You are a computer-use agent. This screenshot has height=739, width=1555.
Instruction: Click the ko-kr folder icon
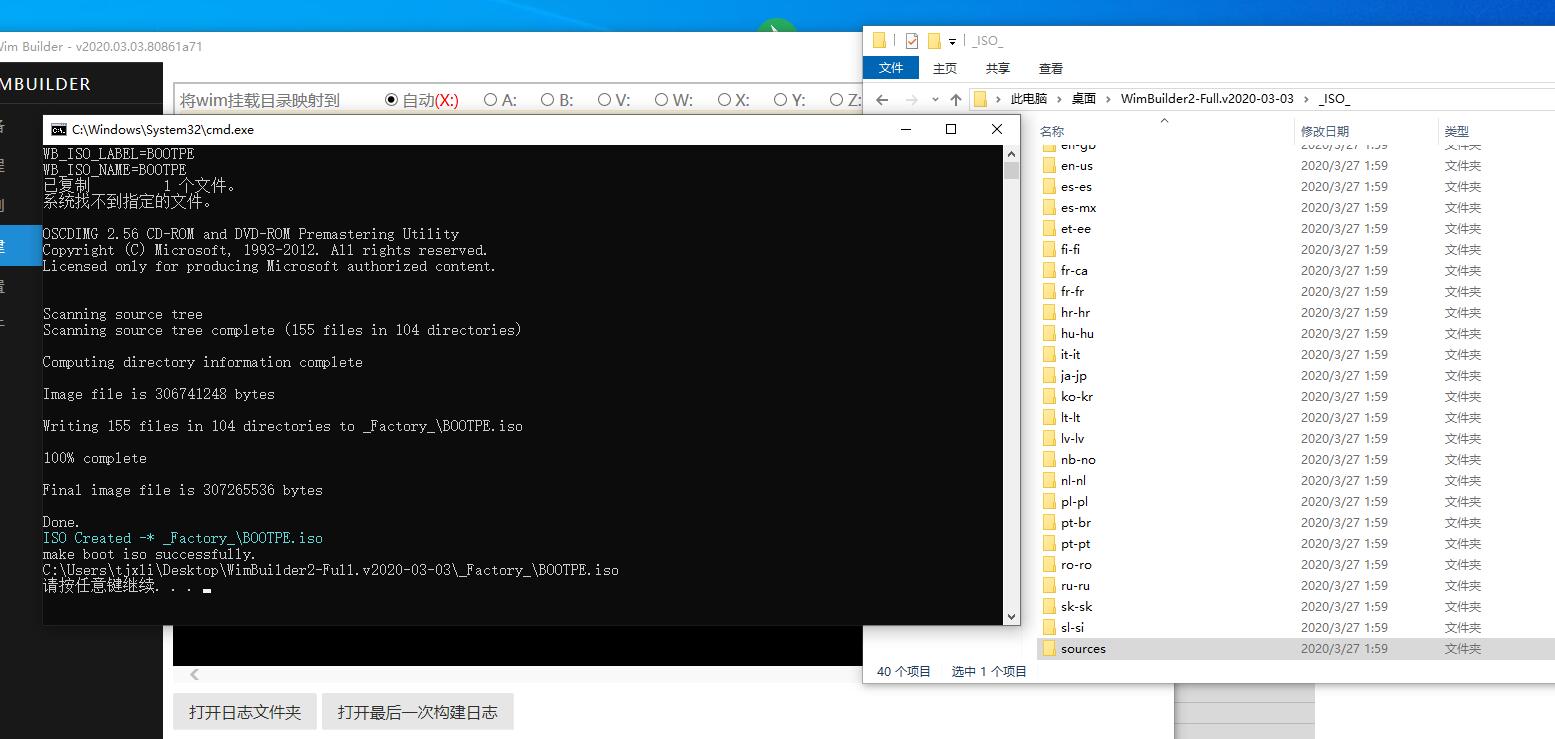click(1049, 397)
